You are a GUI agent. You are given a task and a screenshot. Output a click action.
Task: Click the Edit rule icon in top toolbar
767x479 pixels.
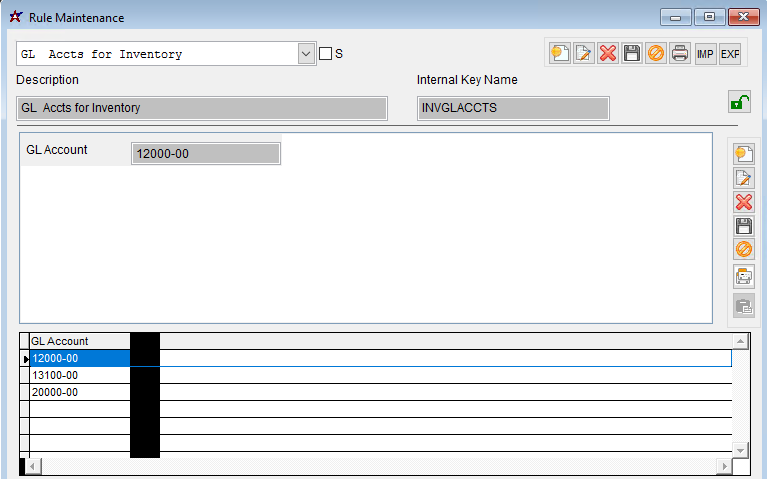point(584,54)
